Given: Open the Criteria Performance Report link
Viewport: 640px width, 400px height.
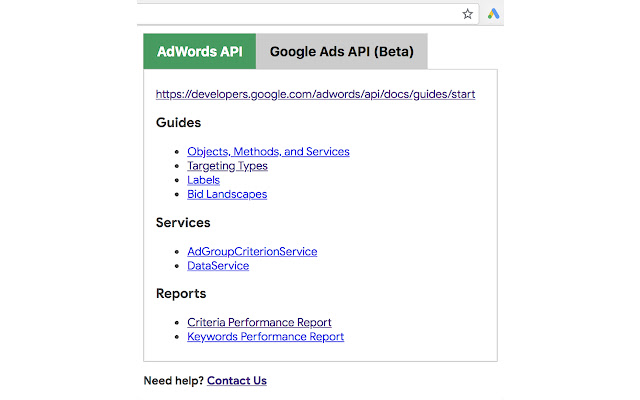Looking at the screenshot, I should (259, 323).
